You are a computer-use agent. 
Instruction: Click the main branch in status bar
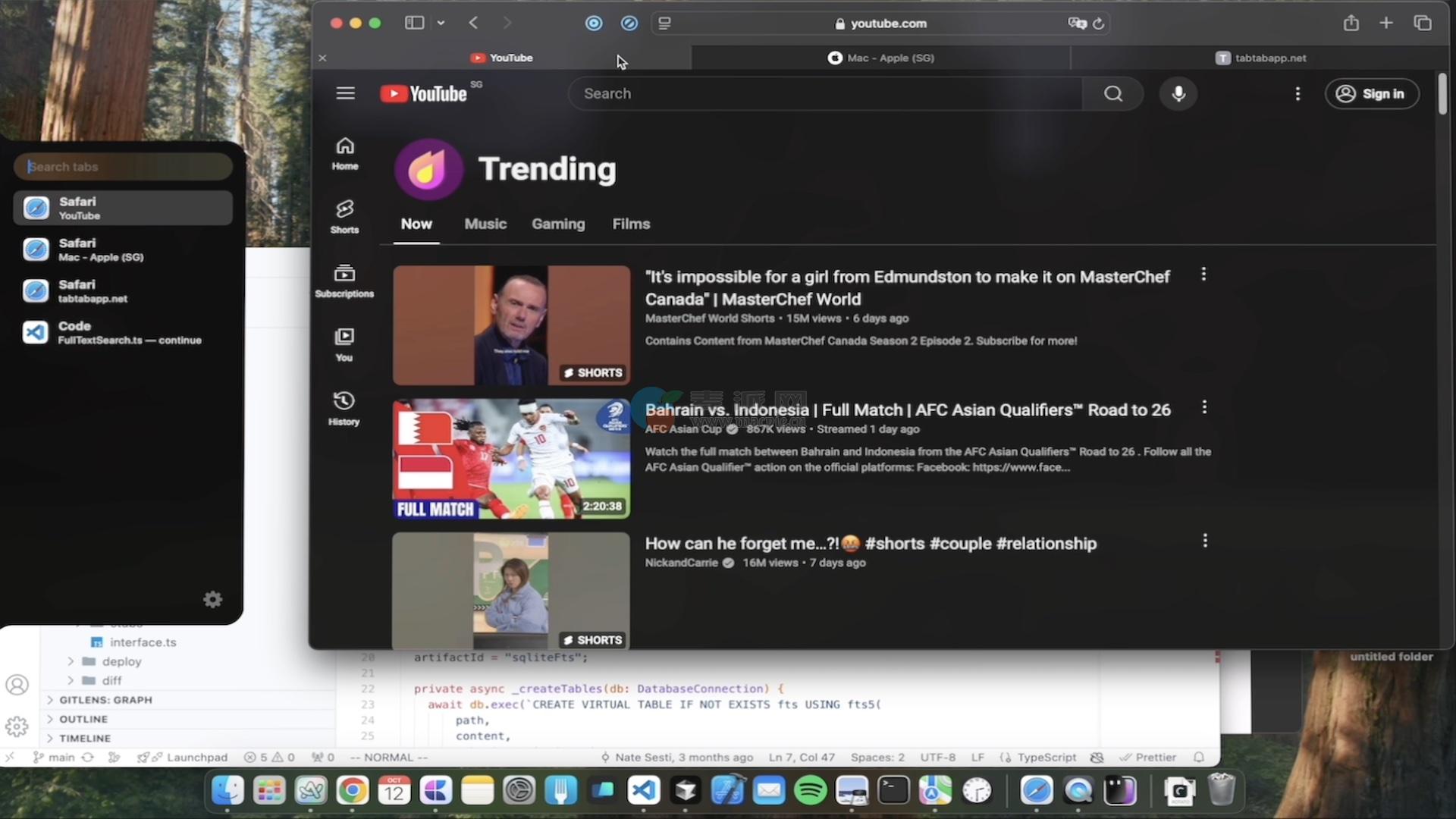(53, 757)
